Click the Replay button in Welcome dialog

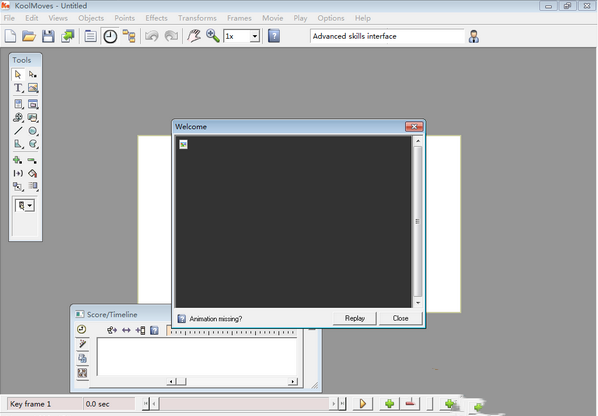tap(355, 318)
